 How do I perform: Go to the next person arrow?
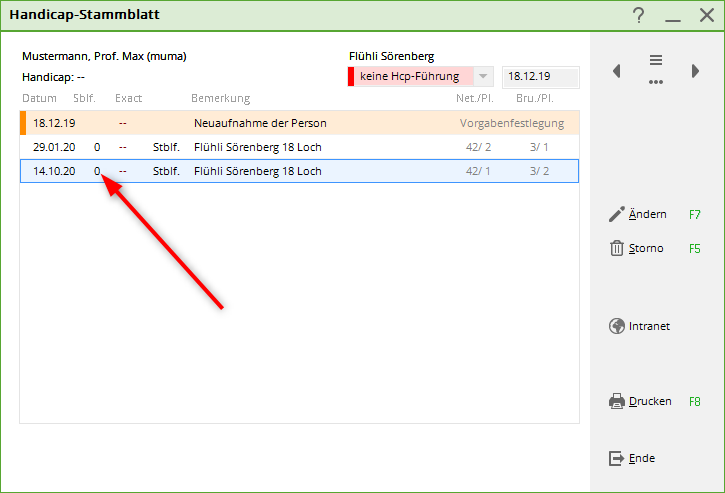695,71
